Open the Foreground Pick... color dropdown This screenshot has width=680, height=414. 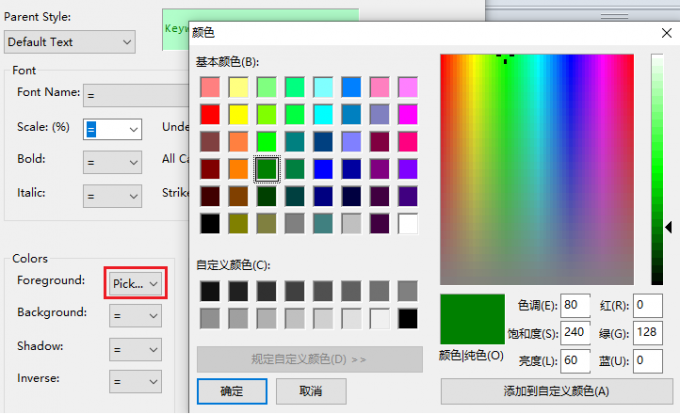click(135, 284)
